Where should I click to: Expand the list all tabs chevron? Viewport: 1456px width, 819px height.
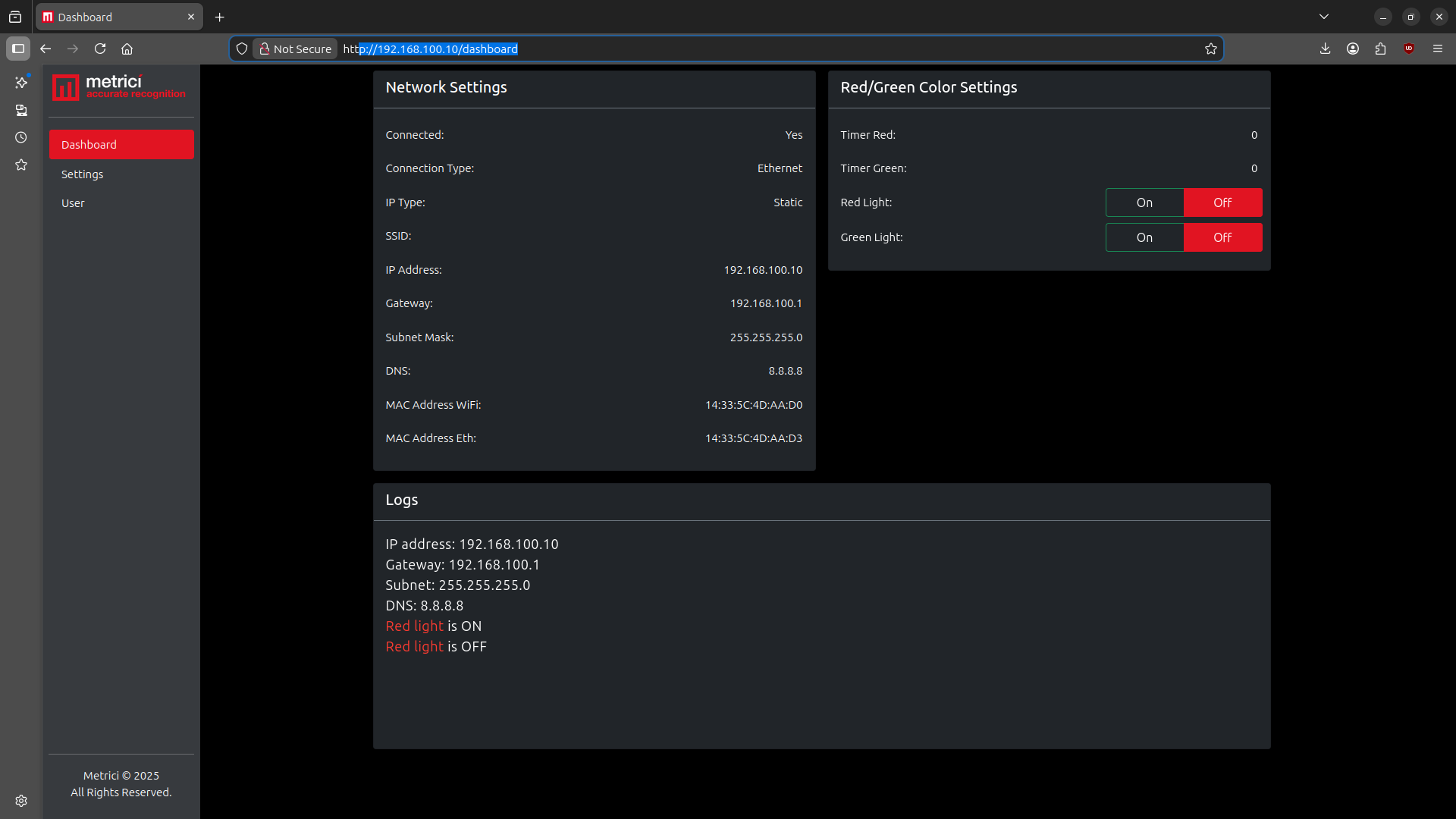pos(1324,17)
